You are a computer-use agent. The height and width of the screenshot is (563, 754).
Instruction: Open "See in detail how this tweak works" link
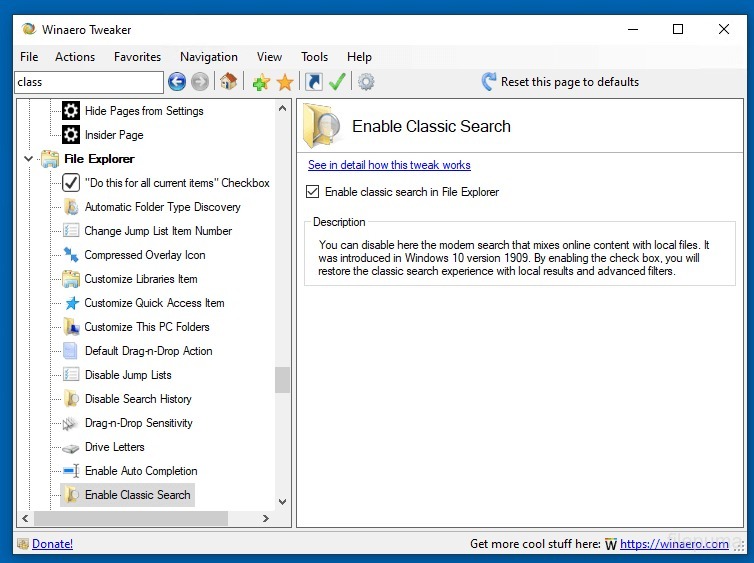(389, 165)
